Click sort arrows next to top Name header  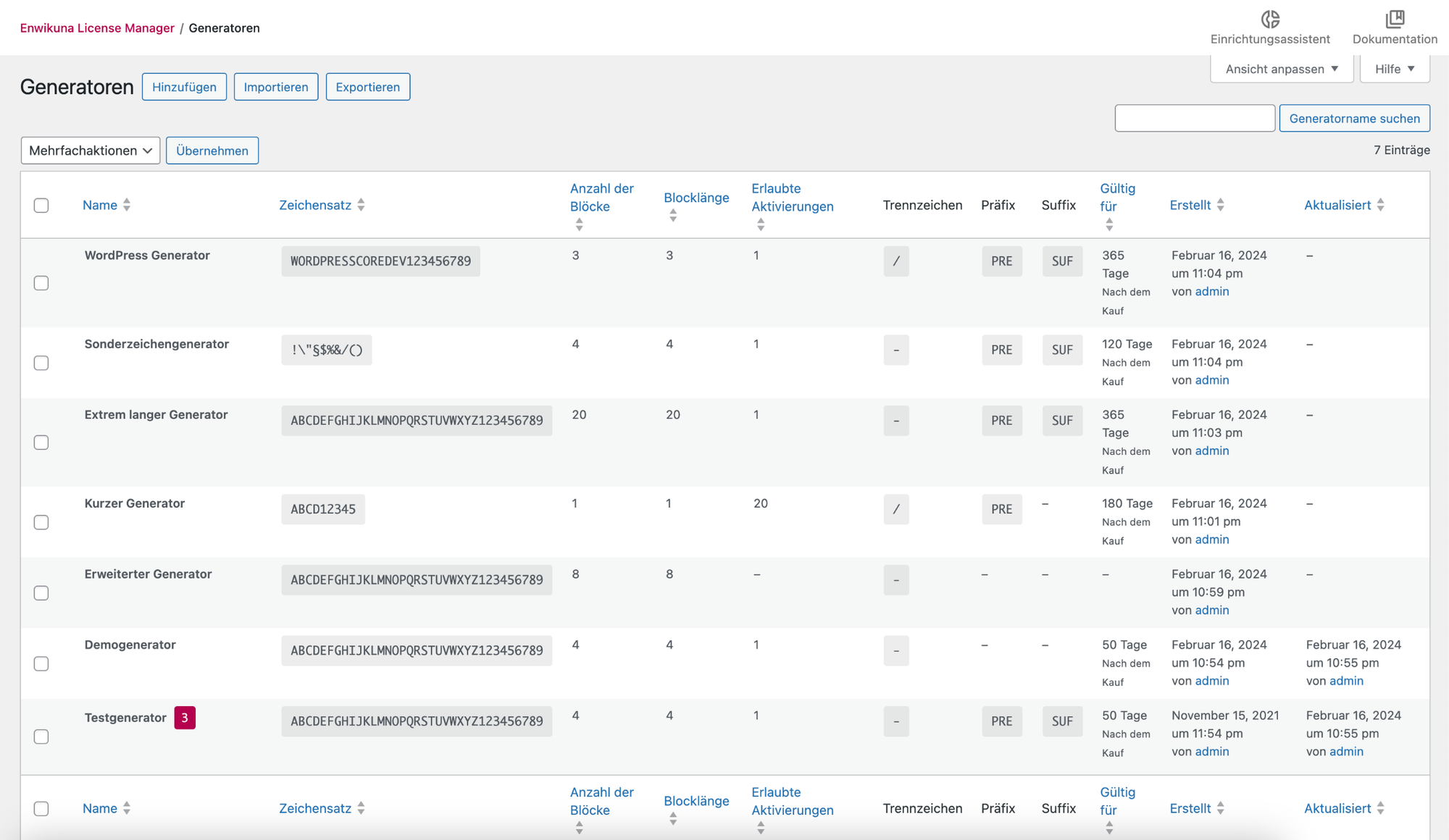coord(127,205)
